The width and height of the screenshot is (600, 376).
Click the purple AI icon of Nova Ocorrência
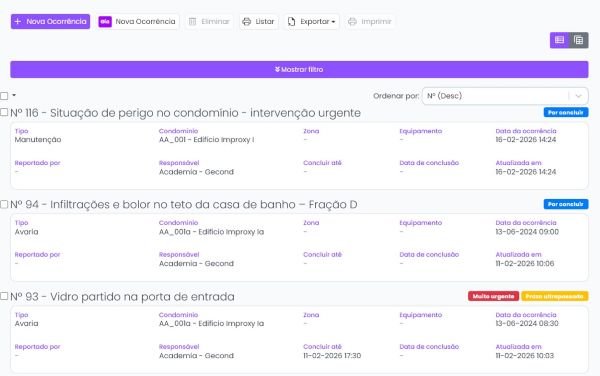pos(105,21)
